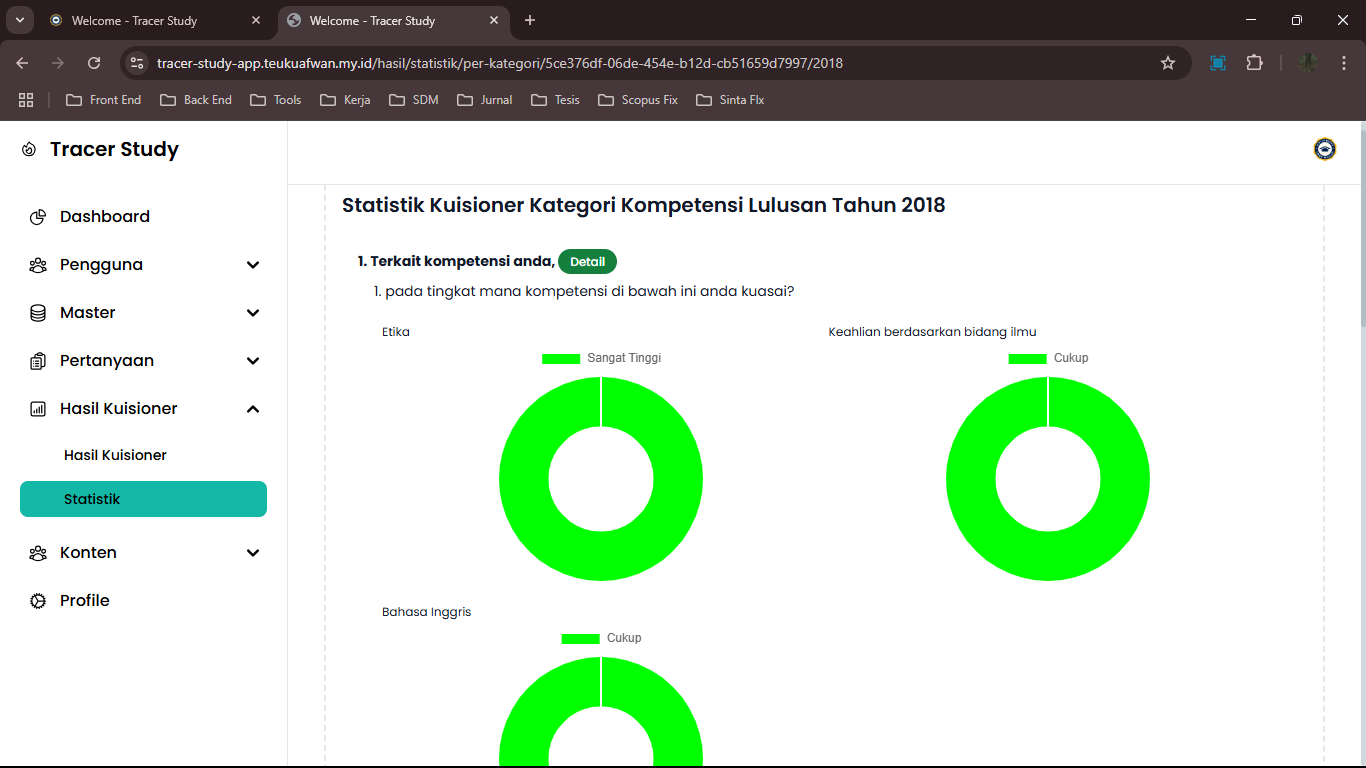
Task: Expand the Pengguna menu chevron
Action: [253, 265]
